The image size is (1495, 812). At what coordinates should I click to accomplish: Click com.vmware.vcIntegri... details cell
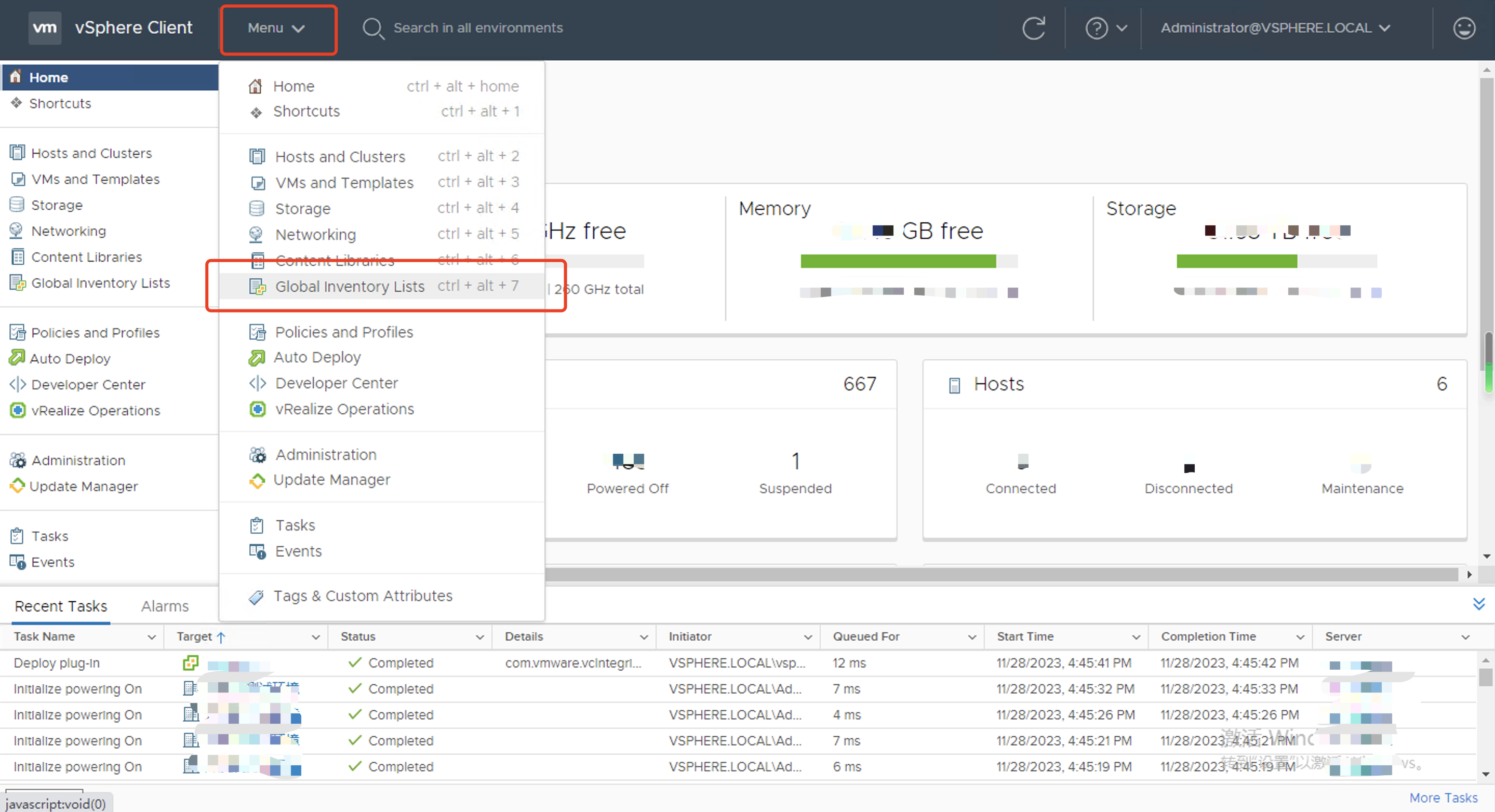pos(573,662)
